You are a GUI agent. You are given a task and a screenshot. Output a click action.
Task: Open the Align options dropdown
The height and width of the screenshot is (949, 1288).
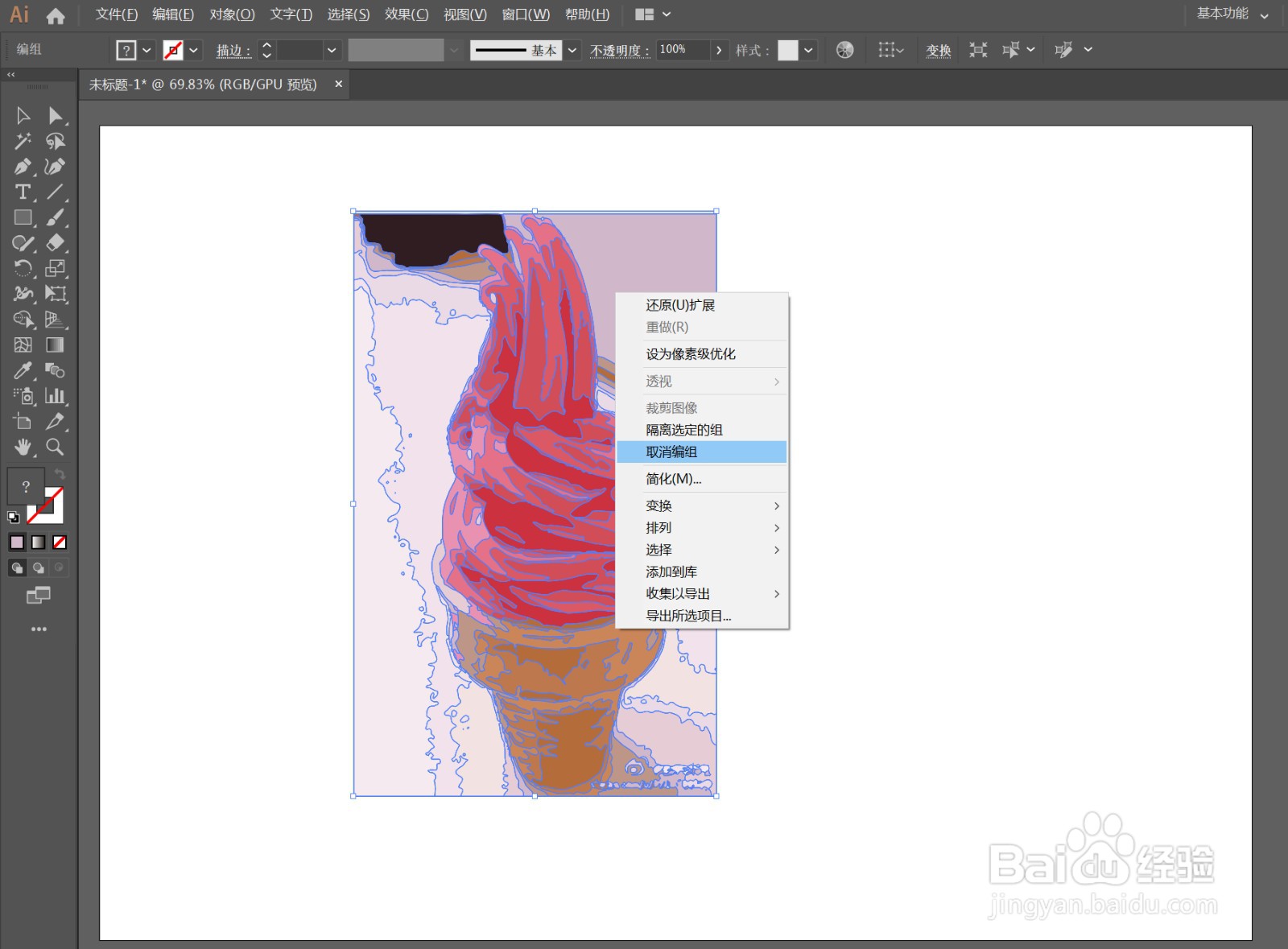coord(890,50)
